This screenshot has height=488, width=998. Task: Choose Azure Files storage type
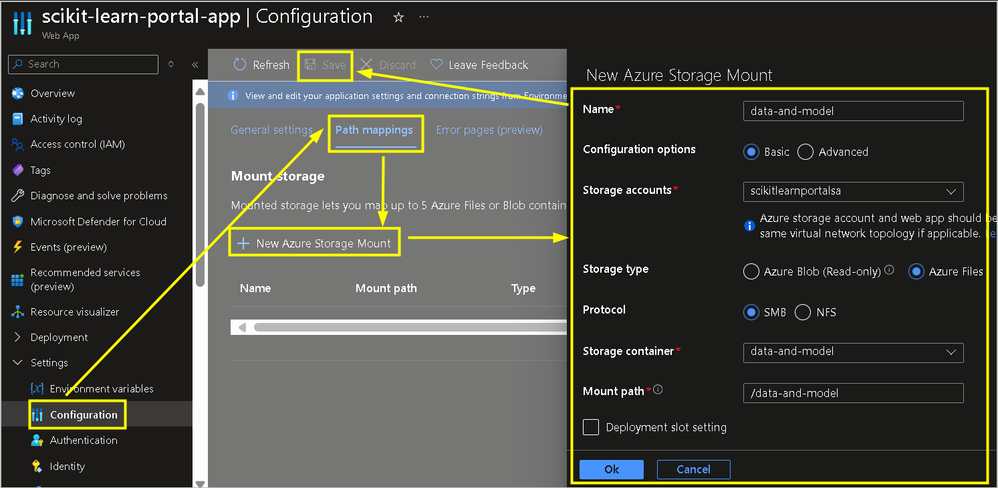pos(916,272)
